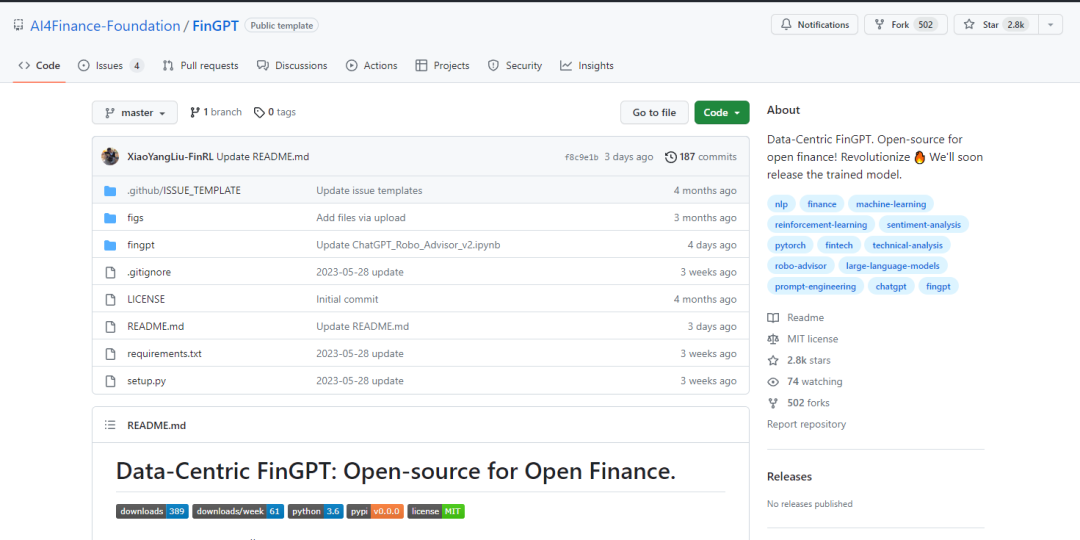Image resolution: width=1080 pixels, height=540 pixels.
Task: Open the f8c9e1b commit hash link
Action: point(582,157)
